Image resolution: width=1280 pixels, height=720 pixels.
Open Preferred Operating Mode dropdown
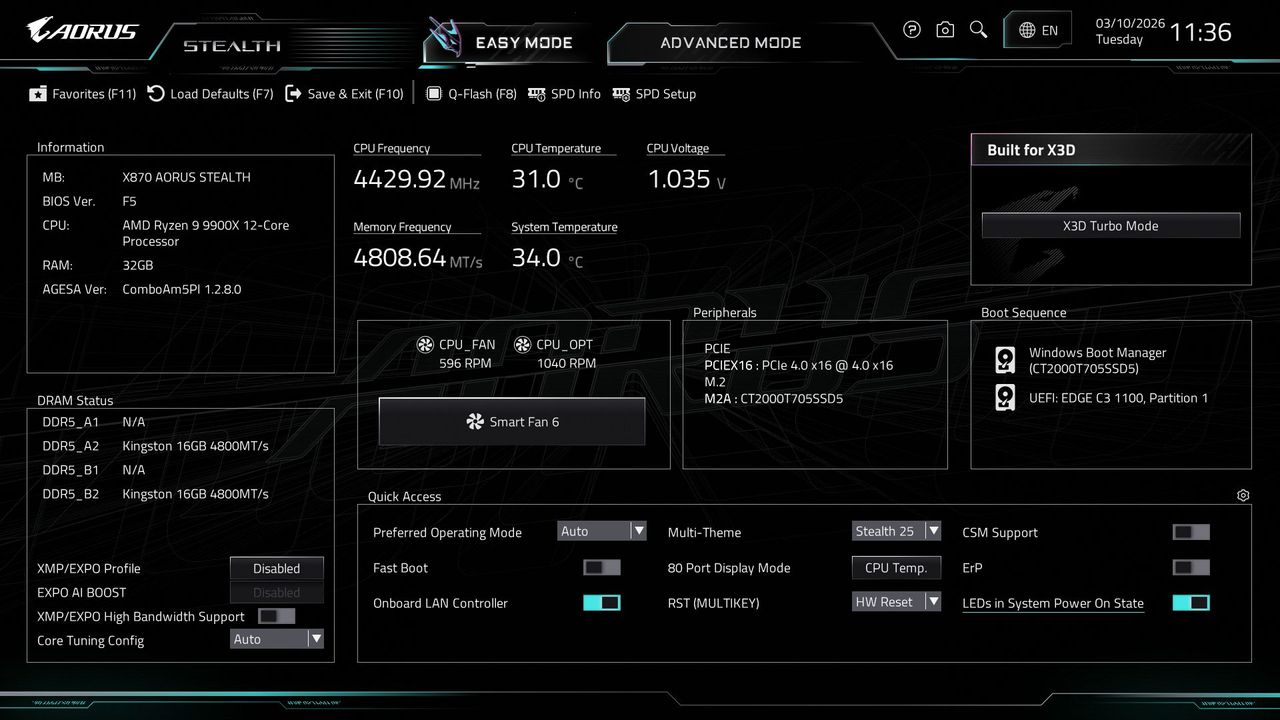pos(602,531)
